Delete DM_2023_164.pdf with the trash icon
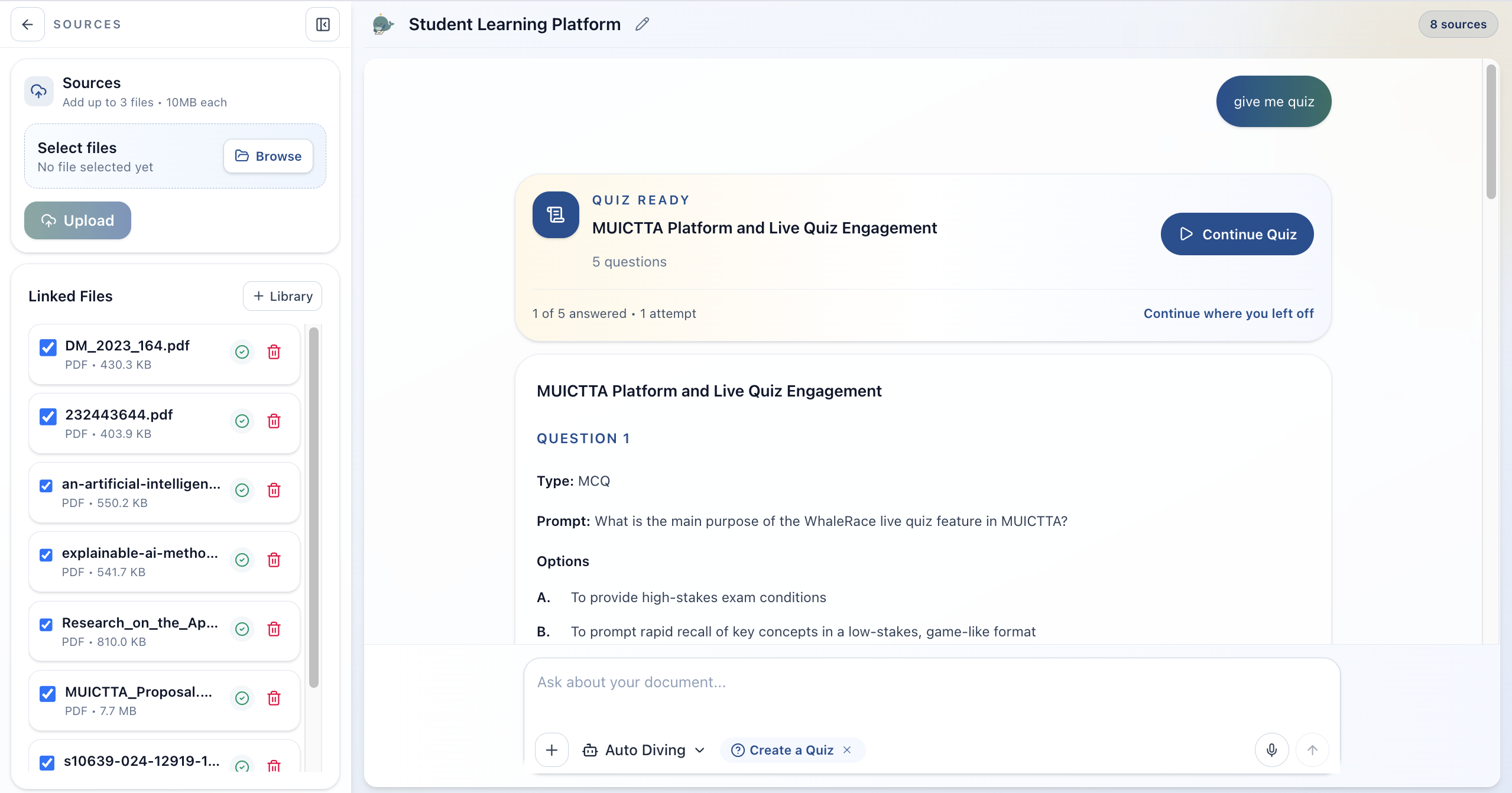 (274, 352)
